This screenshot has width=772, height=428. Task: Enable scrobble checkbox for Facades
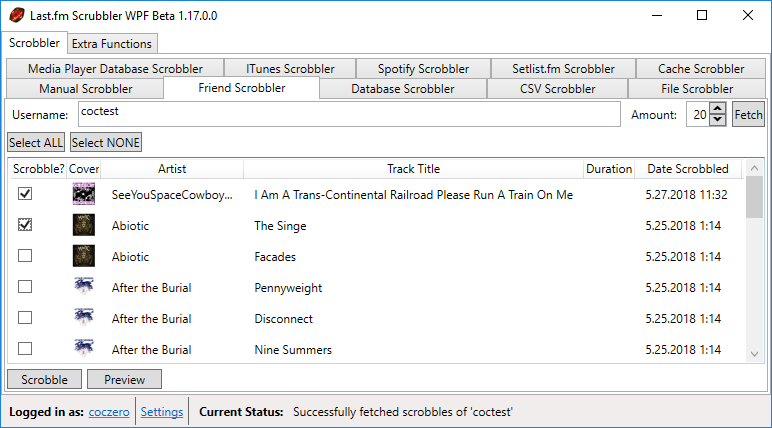click(x=25, y=257)
